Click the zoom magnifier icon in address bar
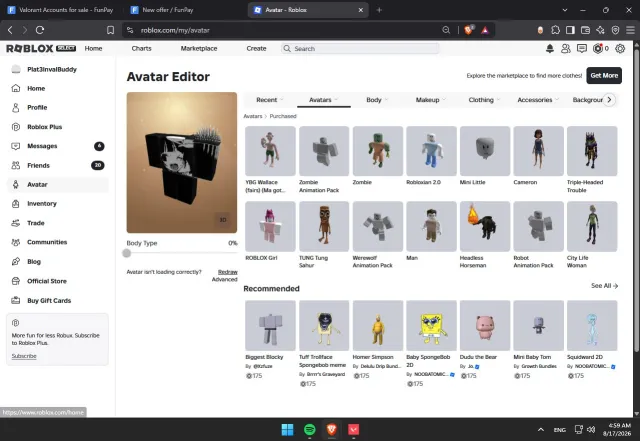Image resolution: width=640 pixels, height=441 pixels. pyautogui.click(x=446, y=30)
